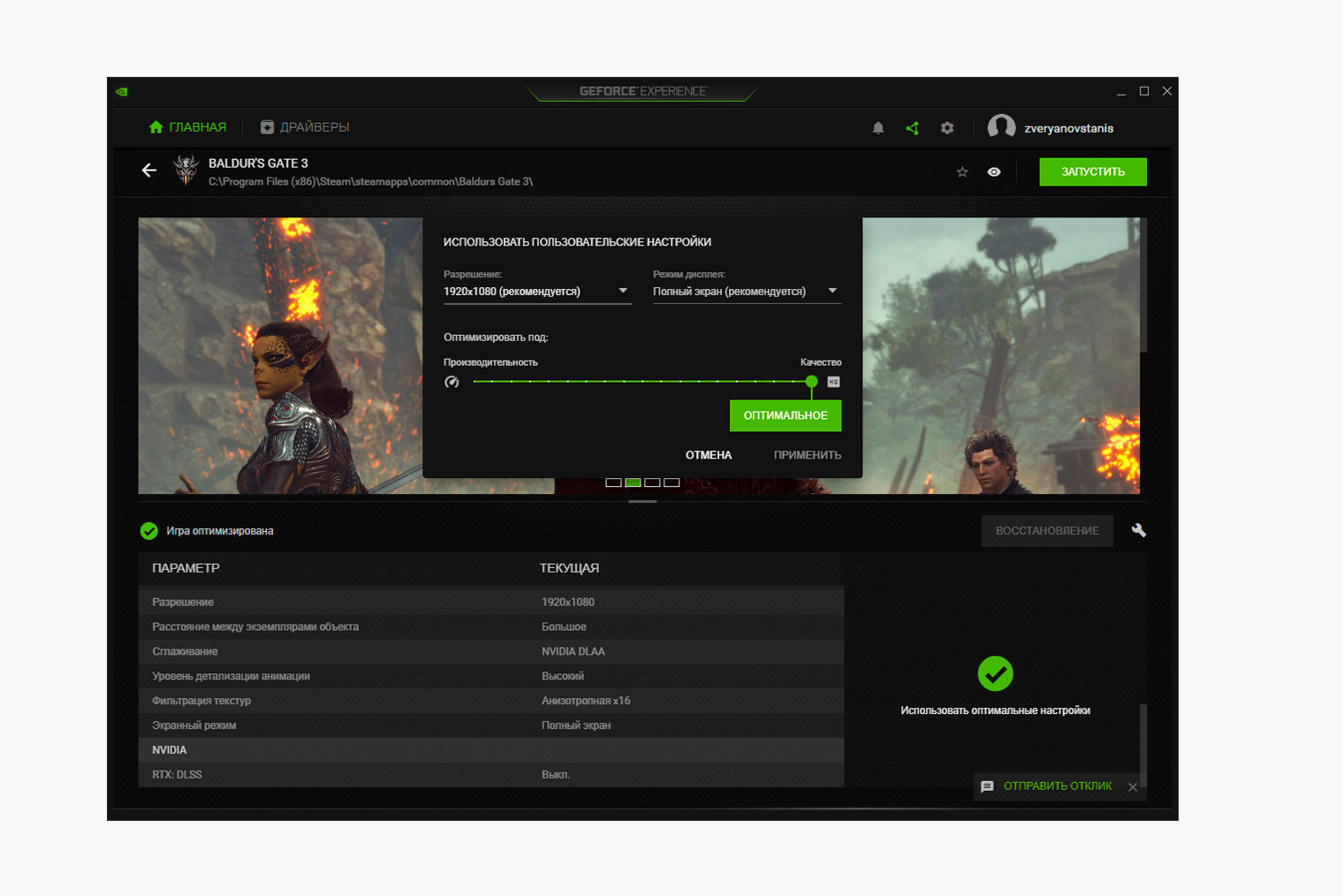Click the Baldur's Gate 3 game icon
The image size is (1343, 896).
(x=186, y=171)
